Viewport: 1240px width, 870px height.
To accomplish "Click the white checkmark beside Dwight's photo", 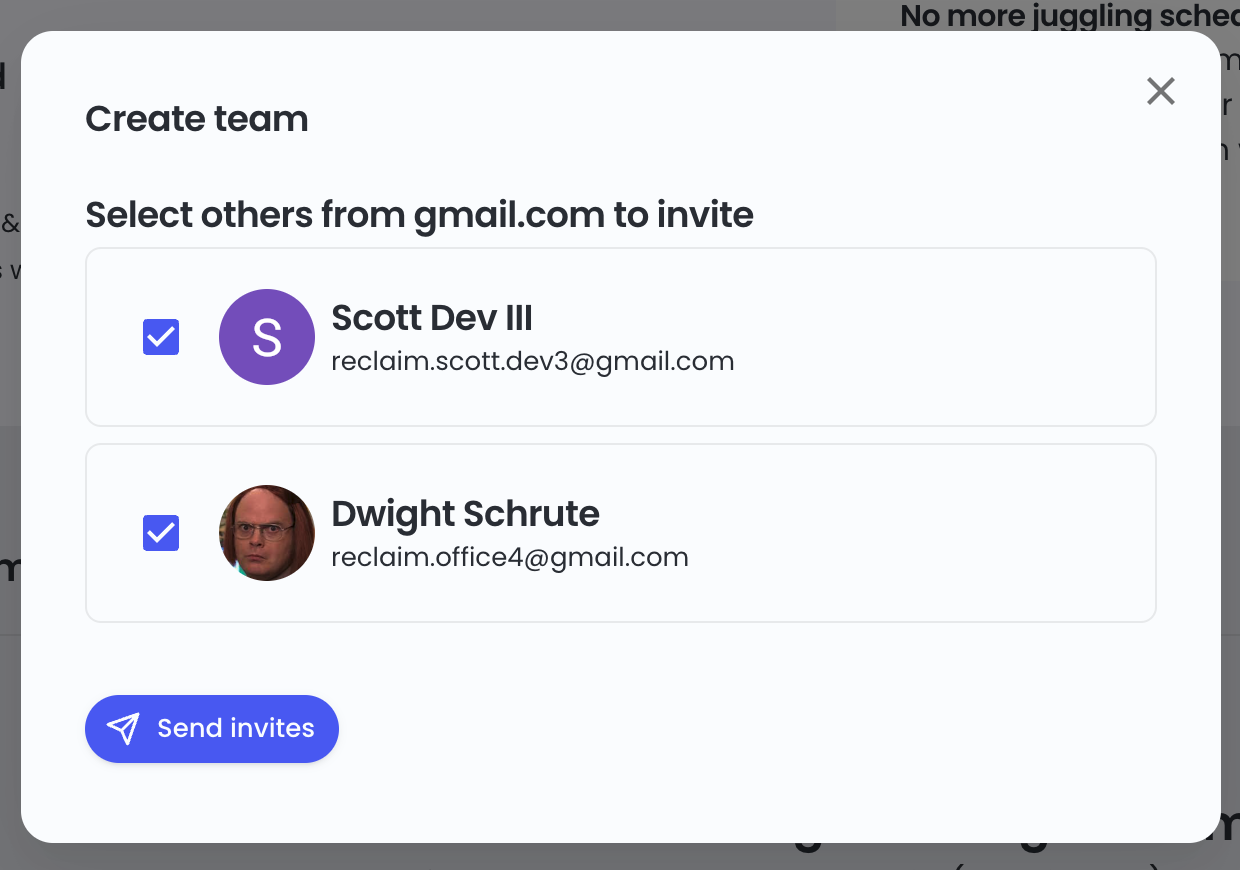I will point(161,533).
